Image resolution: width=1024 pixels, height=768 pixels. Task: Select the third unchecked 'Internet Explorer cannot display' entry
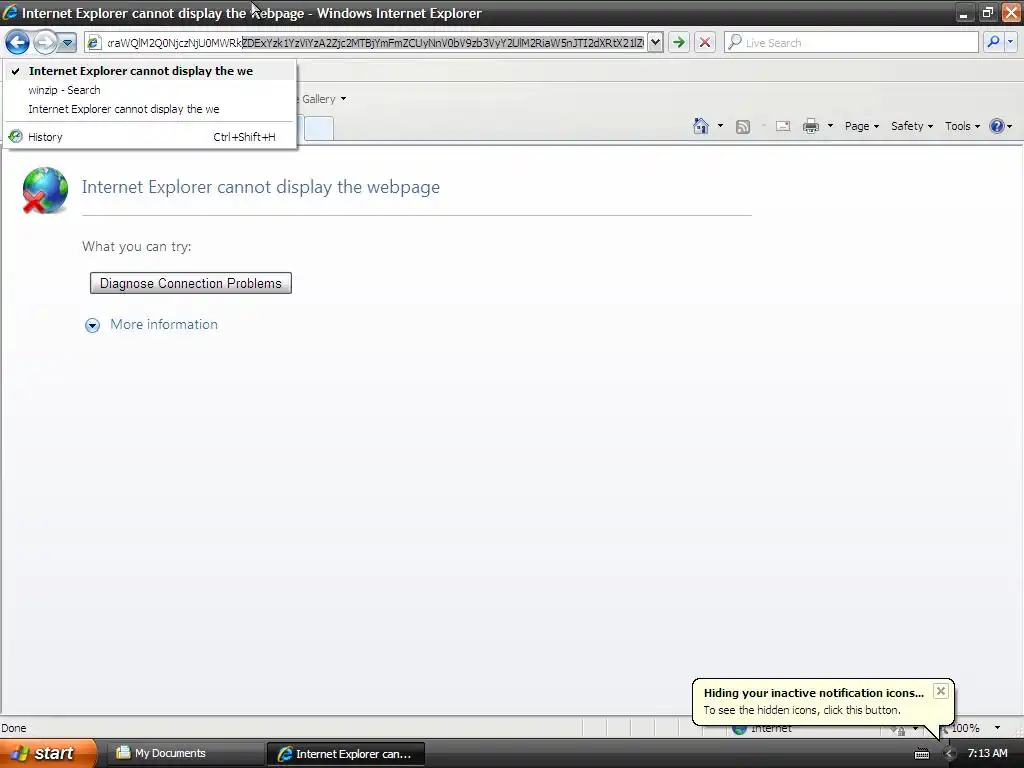150,109
